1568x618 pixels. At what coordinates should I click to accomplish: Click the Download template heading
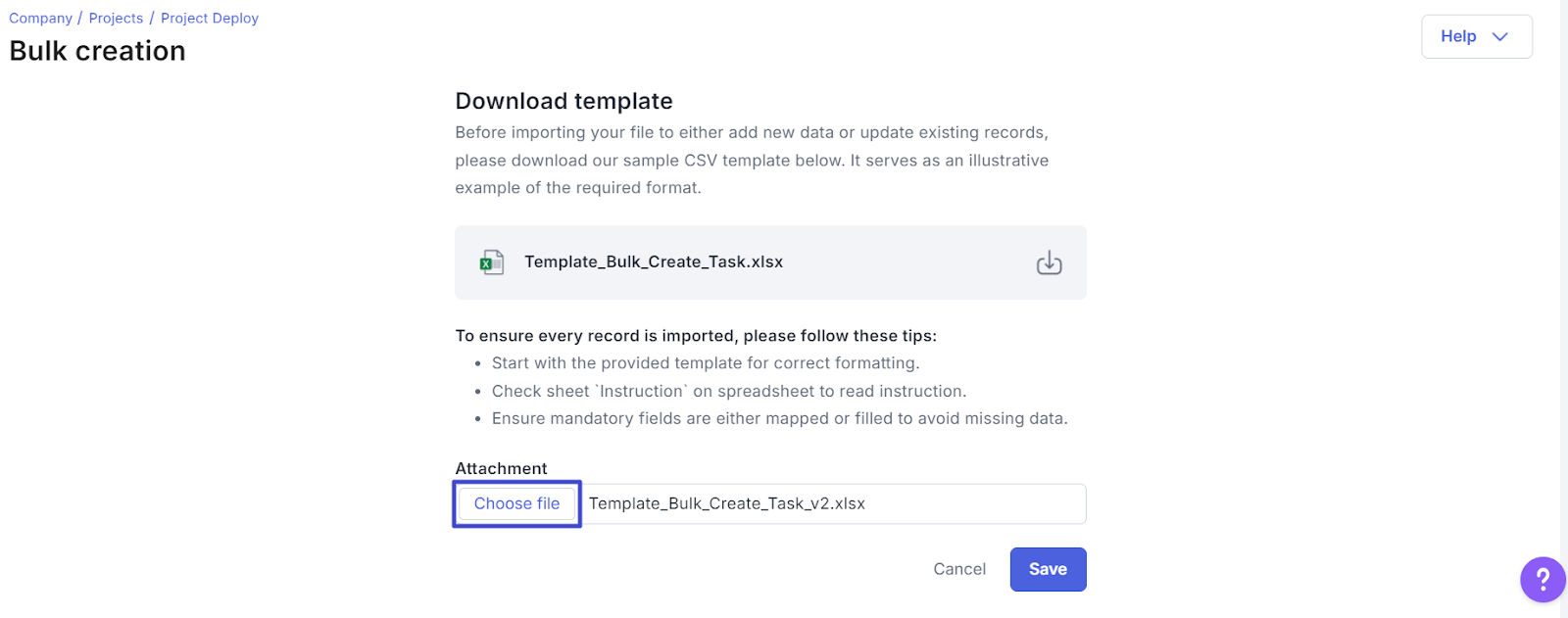563,101
